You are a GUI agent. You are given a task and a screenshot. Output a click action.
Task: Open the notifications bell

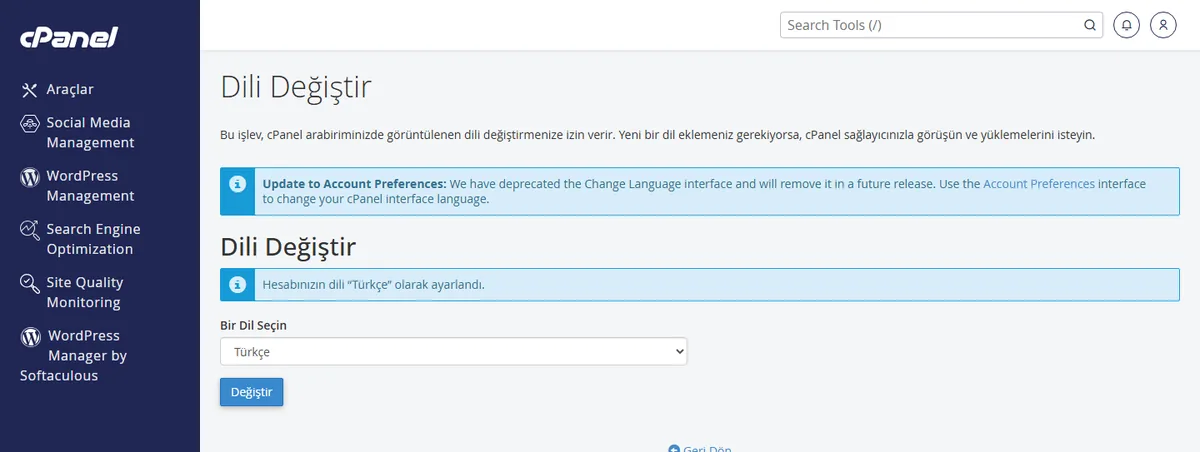(1127, 25)
